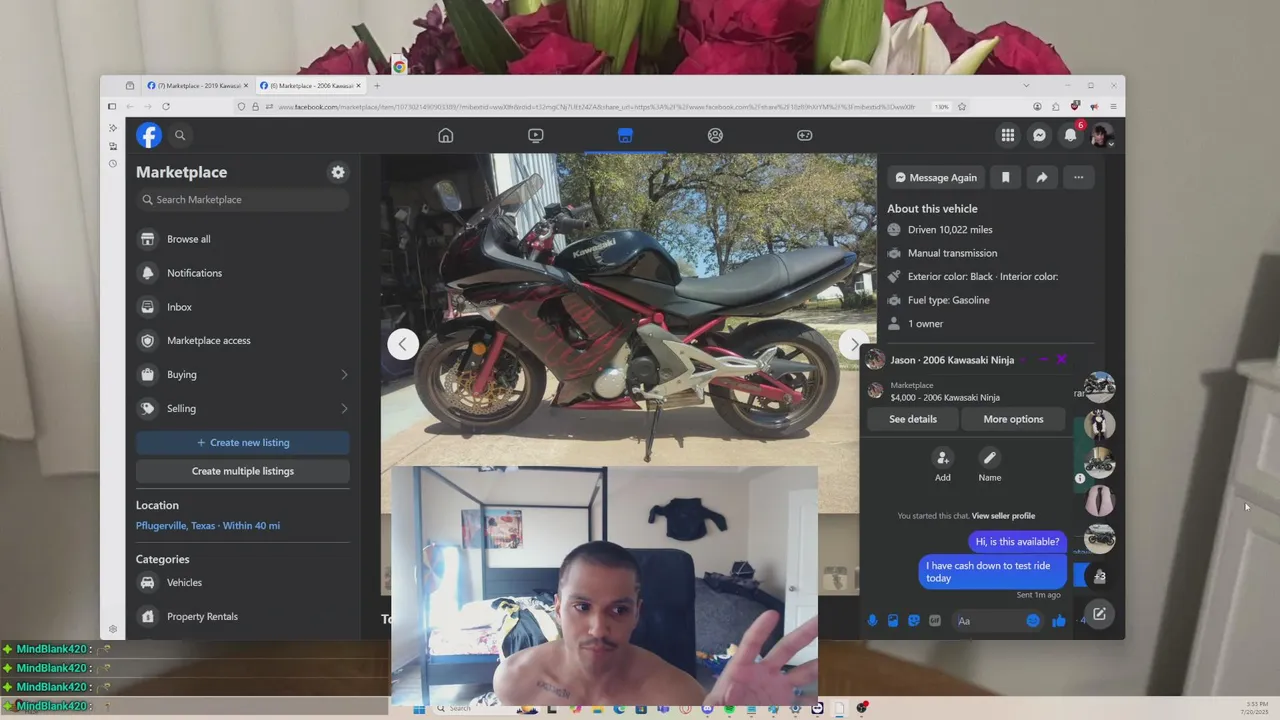Expand the Buying section chevron

pos(344,374)
